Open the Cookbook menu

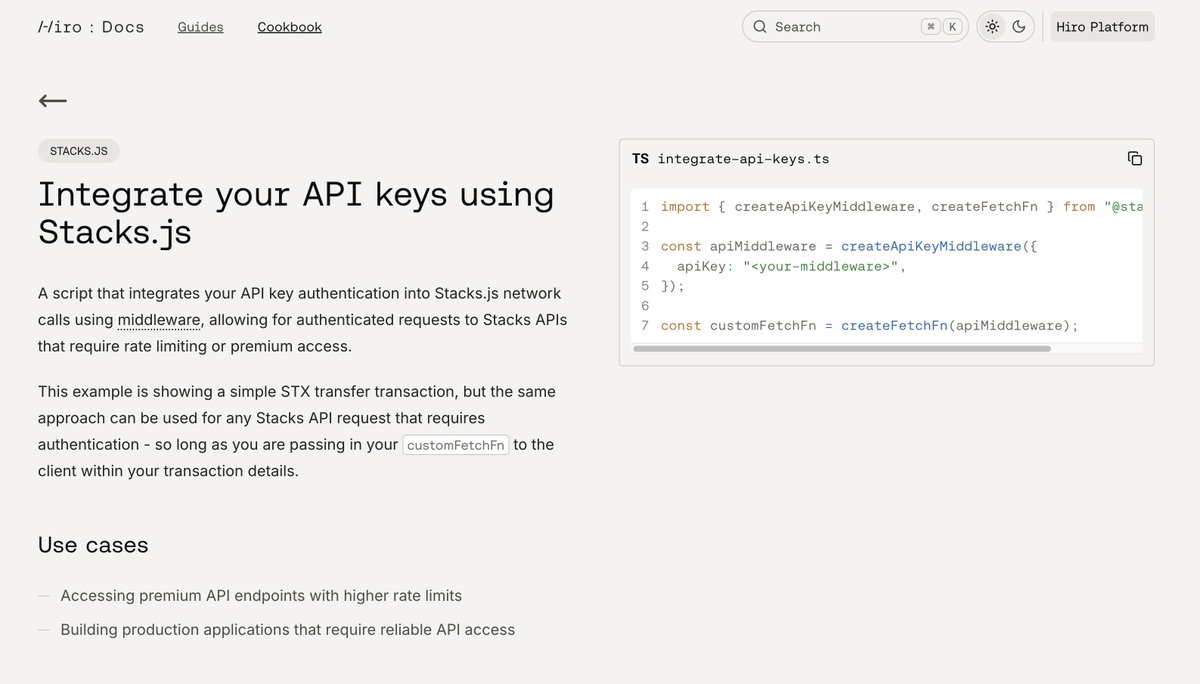click(289, 27)
